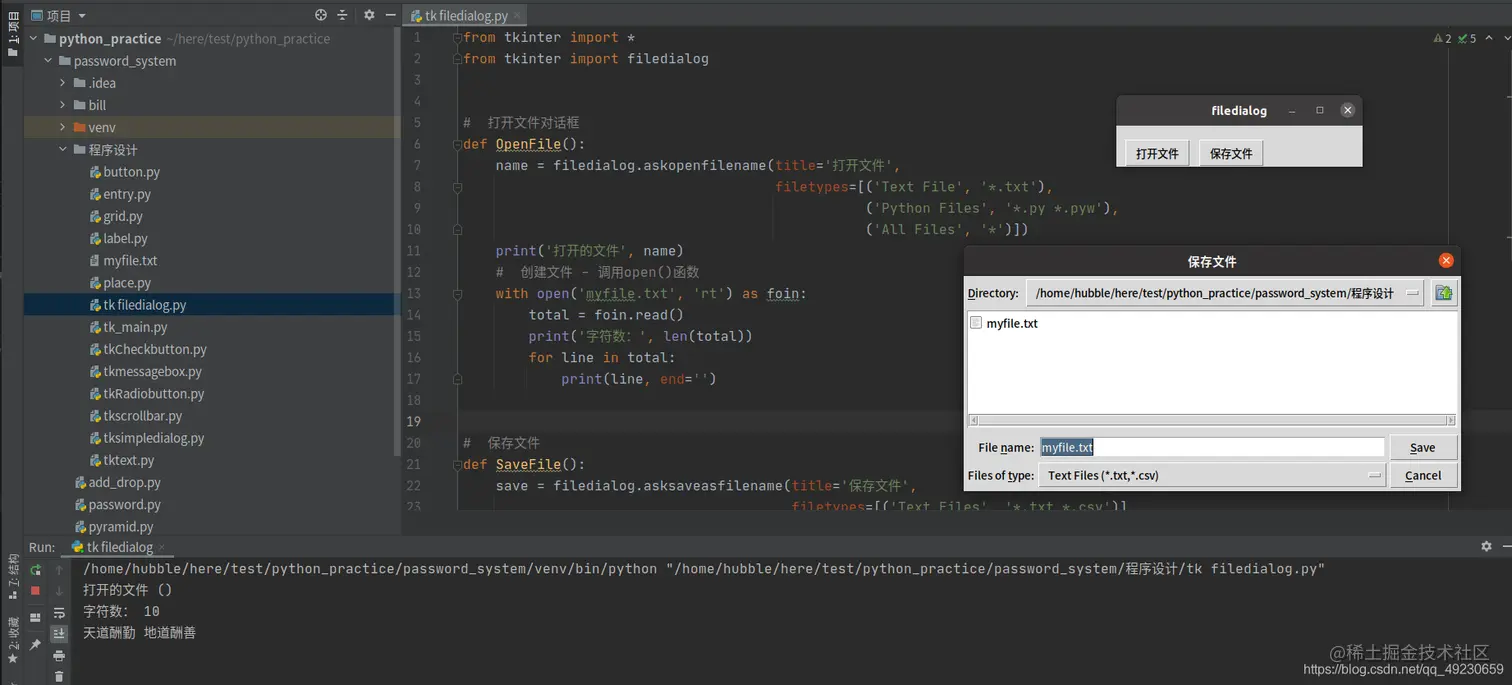Switch to tk filedialog.py editor tab
The height and width of the screenshot is (685, 1512).
[466, 16]
